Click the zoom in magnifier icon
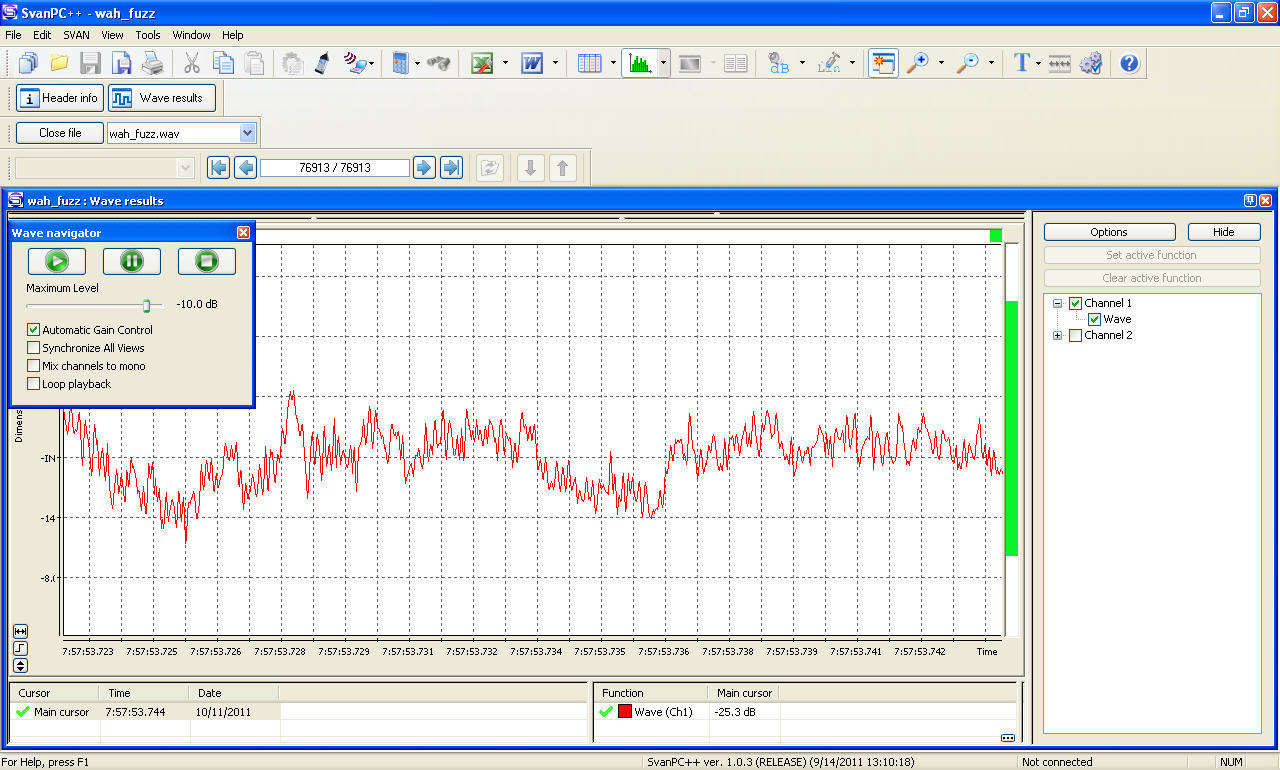This screenshot has height=770, width=1280. point(917,63)
